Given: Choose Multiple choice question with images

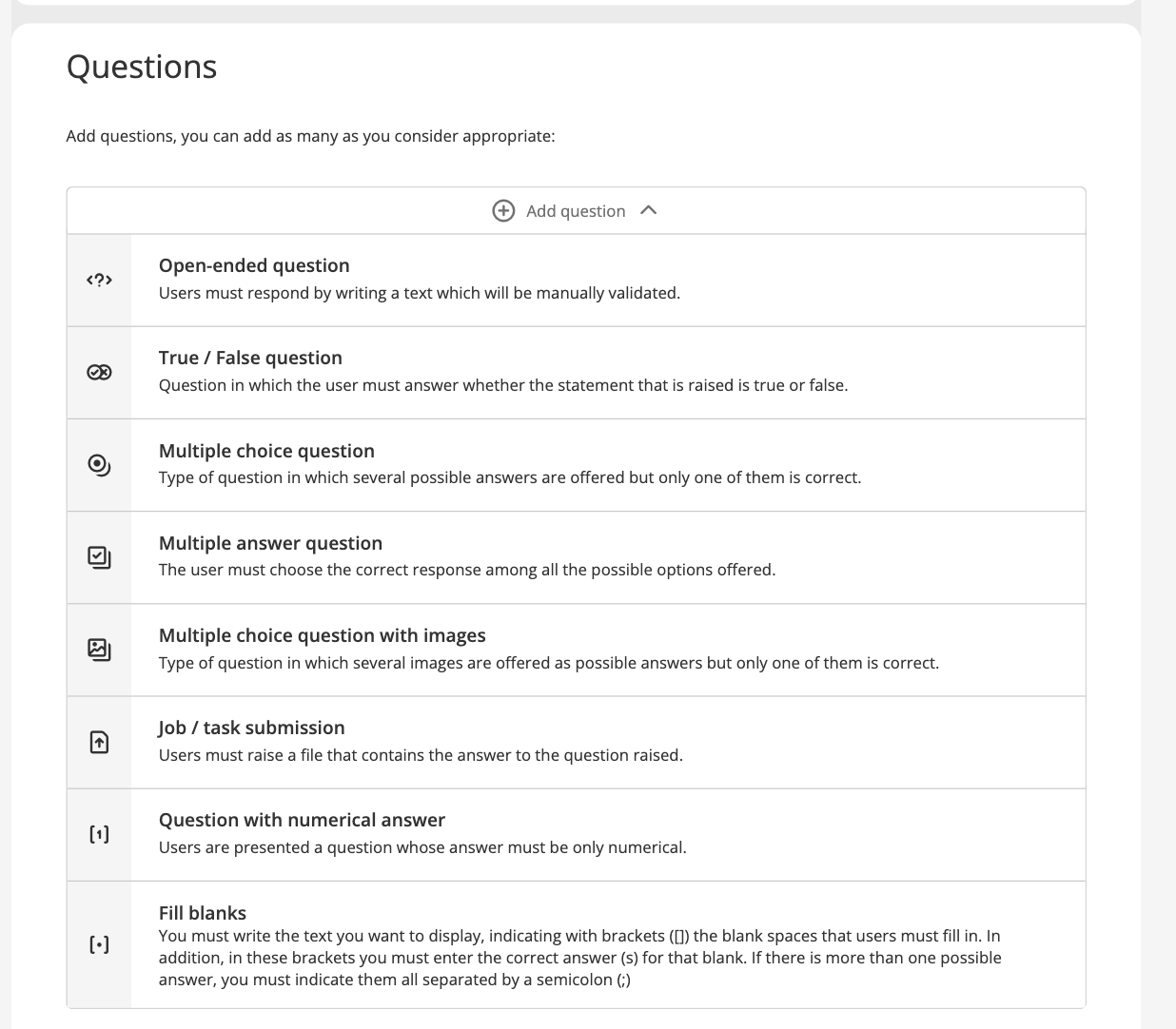Looking at the screenshot, I should 323,635.
